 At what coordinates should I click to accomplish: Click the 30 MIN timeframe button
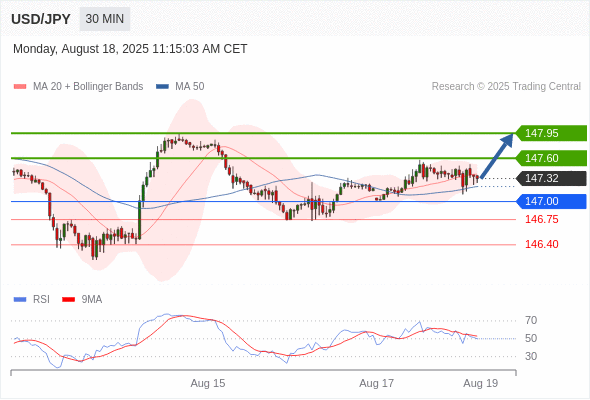click(x=105, y=19)
